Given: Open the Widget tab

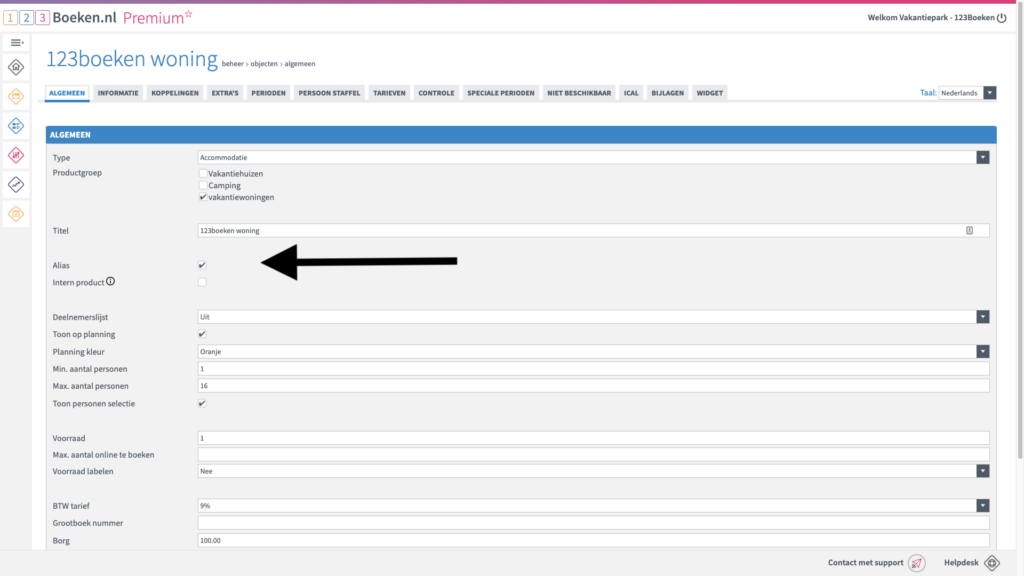Looking at the screenshot, I should coord(710,93).
